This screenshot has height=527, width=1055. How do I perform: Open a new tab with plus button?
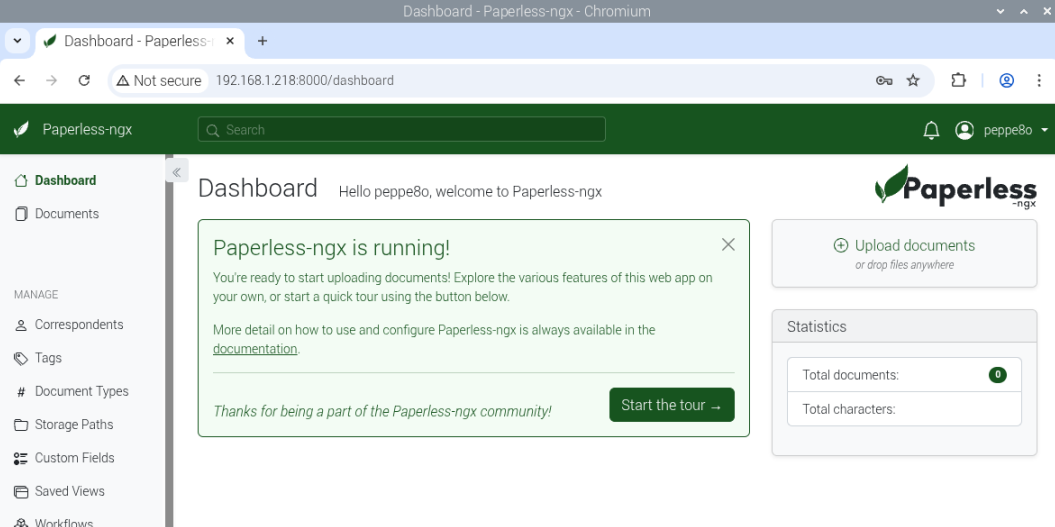point(262,41)
